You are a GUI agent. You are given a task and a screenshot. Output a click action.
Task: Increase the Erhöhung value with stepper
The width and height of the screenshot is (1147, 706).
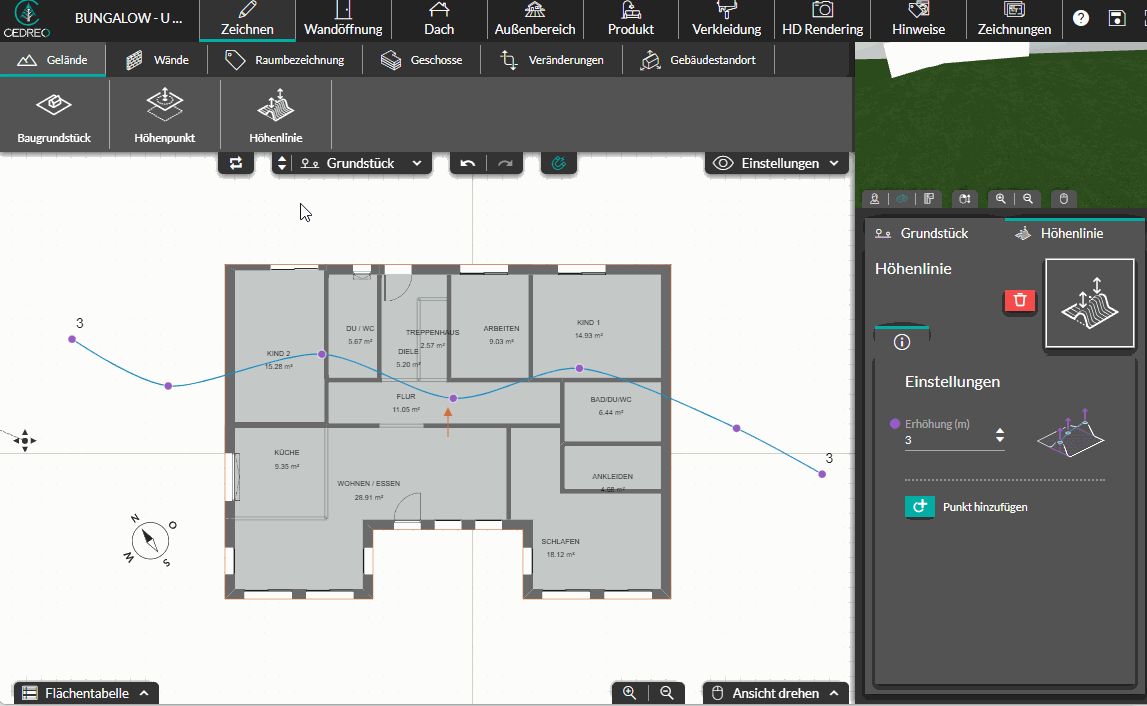click(x=999, y=431)
